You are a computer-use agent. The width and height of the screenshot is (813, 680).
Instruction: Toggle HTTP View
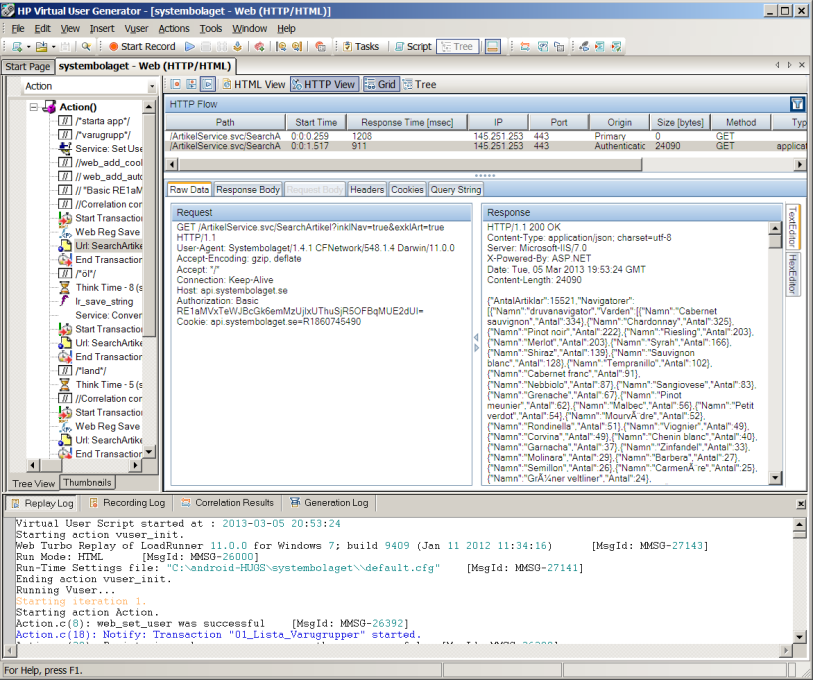325,84
